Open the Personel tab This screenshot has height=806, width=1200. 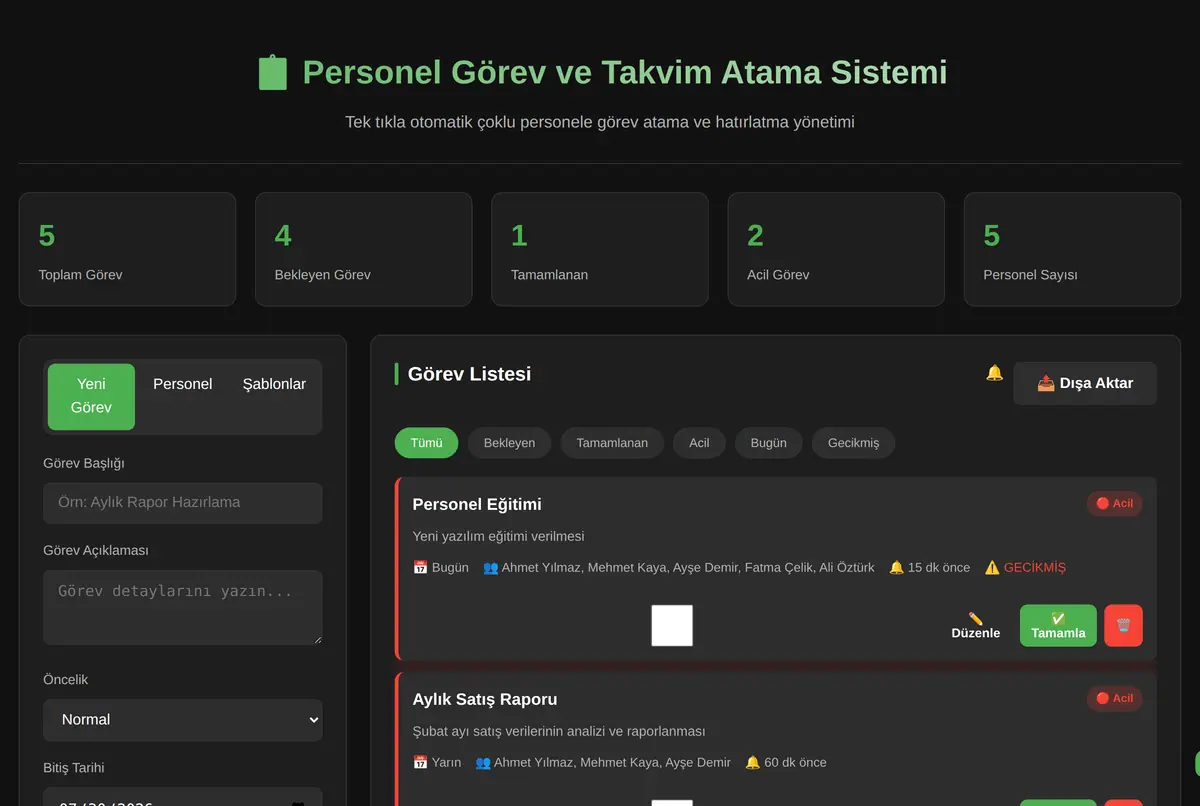point(182,384)
